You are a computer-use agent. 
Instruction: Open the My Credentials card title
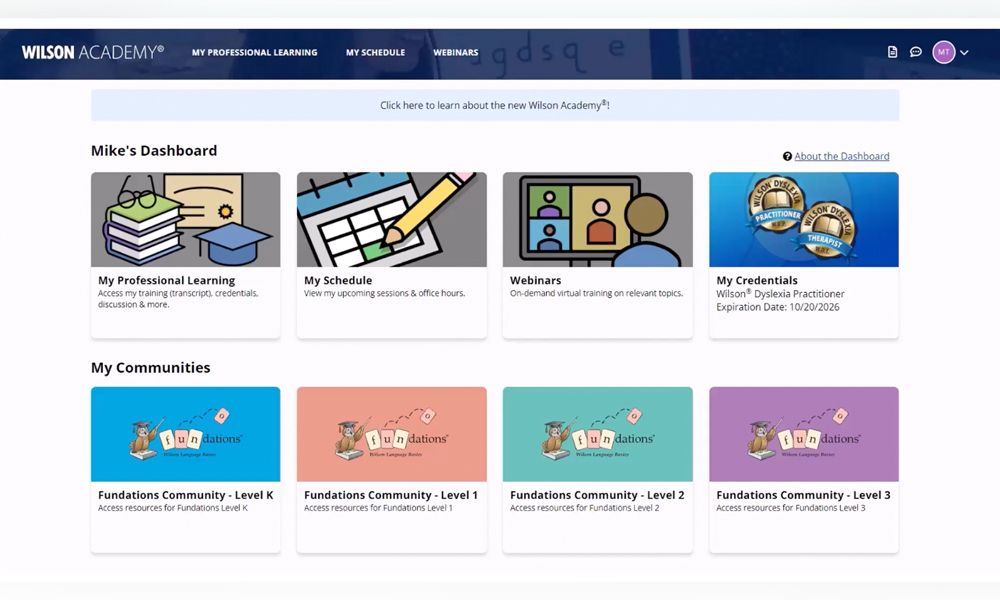pos(757,280)
